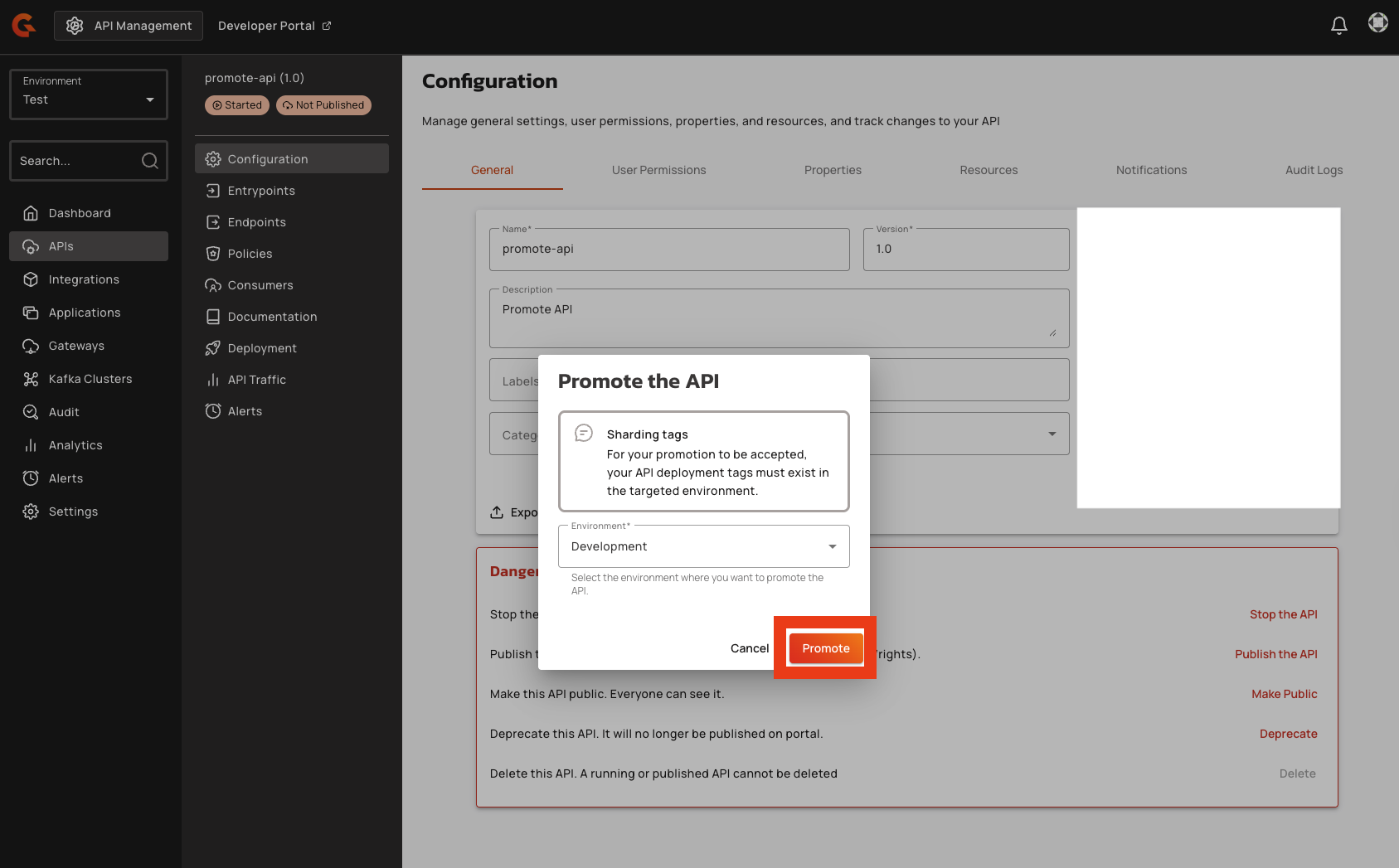
Task: Click the API Name input field
Action: [x=668, y=250]
